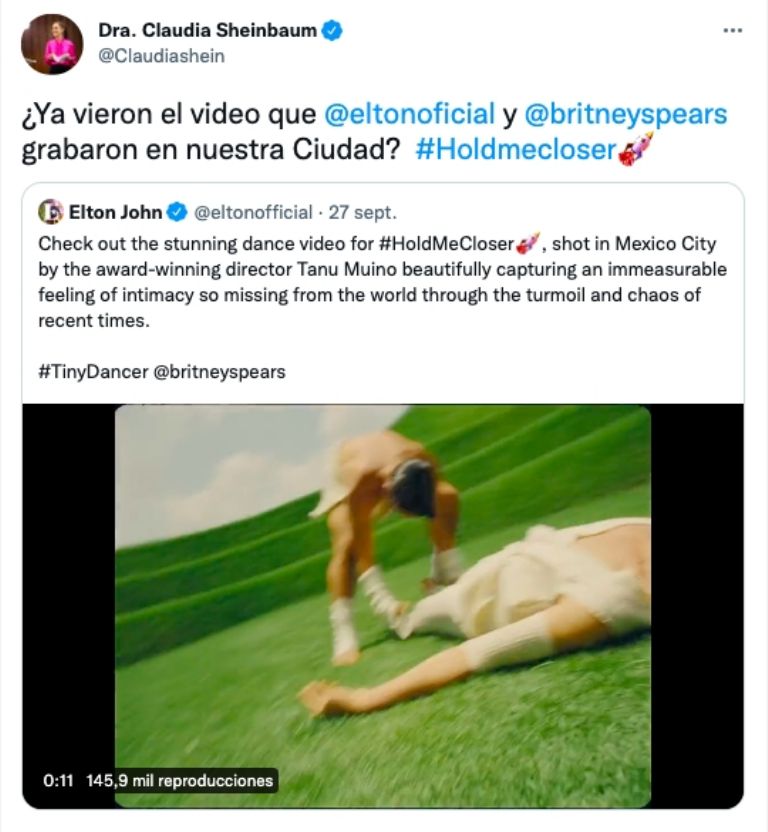768x832 pixels.
Task: Play the embedded dance video
Action: click(x=383, y=606)
